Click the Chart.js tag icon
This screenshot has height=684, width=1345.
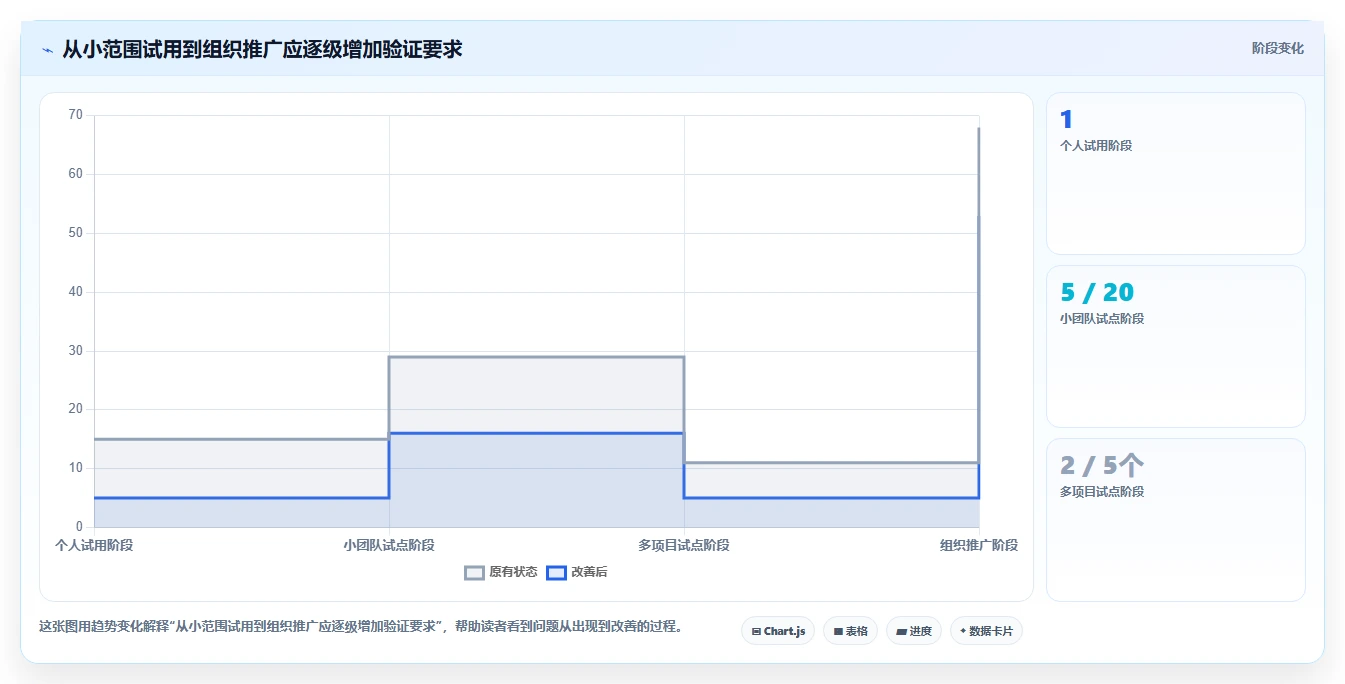coord(756,632)
